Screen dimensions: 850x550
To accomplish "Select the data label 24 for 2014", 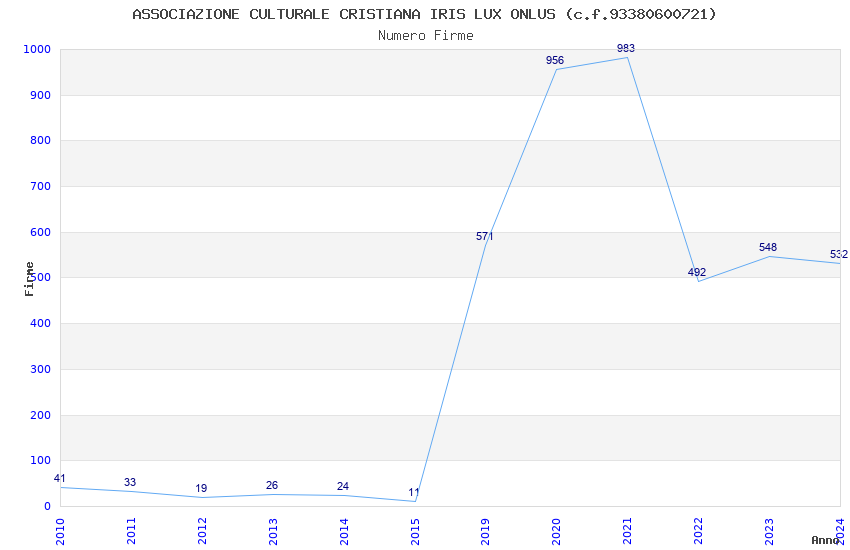I will [343, 487].
